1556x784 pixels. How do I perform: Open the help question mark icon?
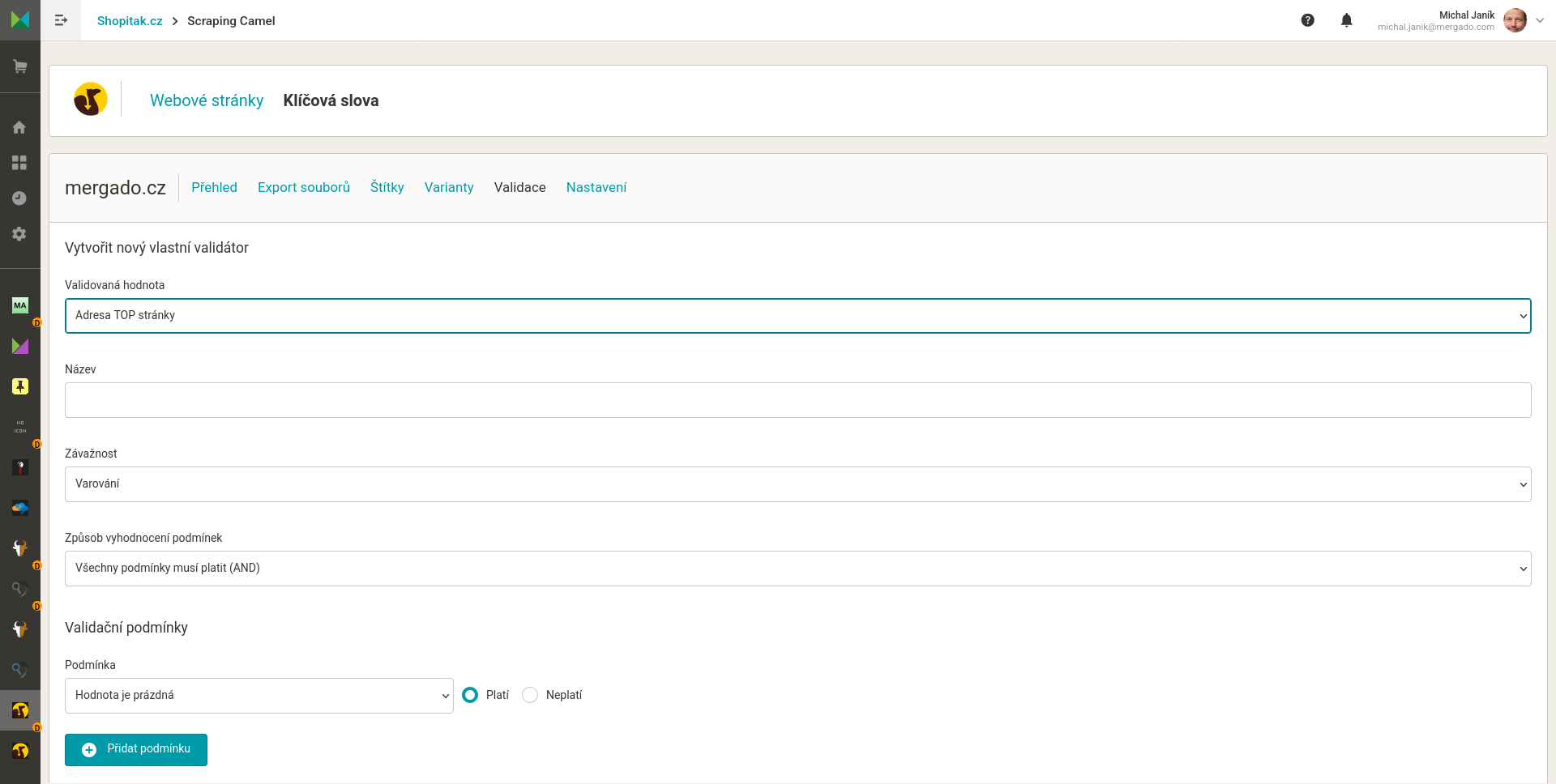click(1307, 20)
